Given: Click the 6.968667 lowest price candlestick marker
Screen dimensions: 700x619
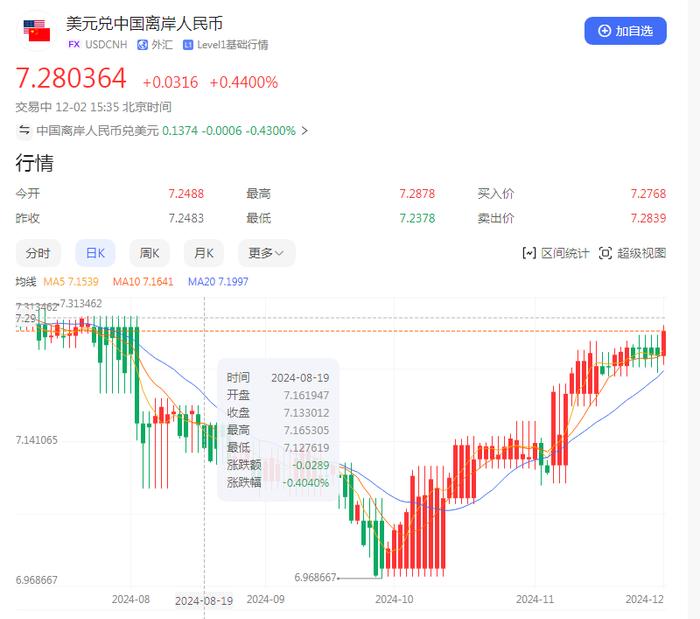Looking at the screenshot, I should click(x=378, y=576).
